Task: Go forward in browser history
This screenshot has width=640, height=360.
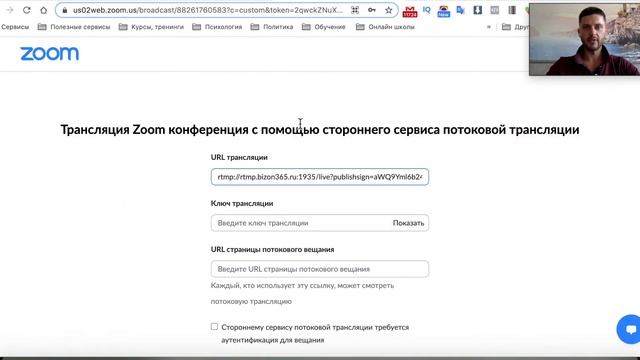Action: click(10, 10)
